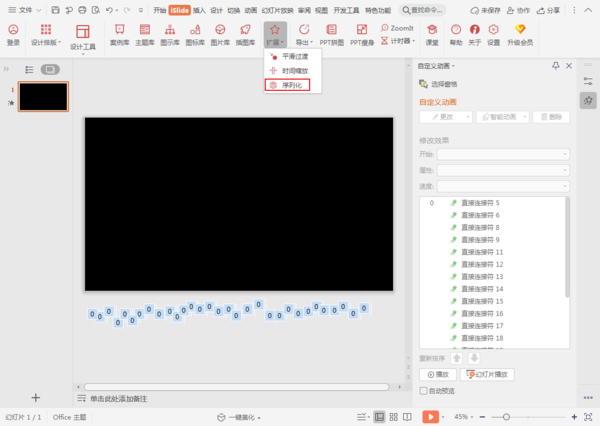
Task: Click the PPT瘦身 tool icon
Action: point(360,35)
